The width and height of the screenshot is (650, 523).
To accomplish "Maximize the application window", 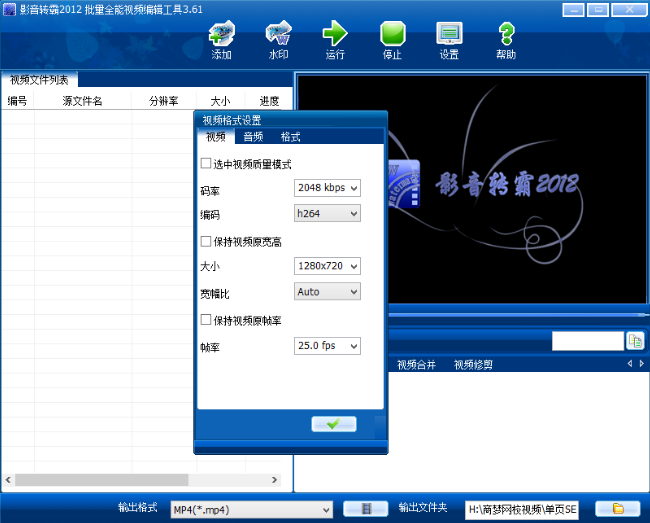I will 598,10.
